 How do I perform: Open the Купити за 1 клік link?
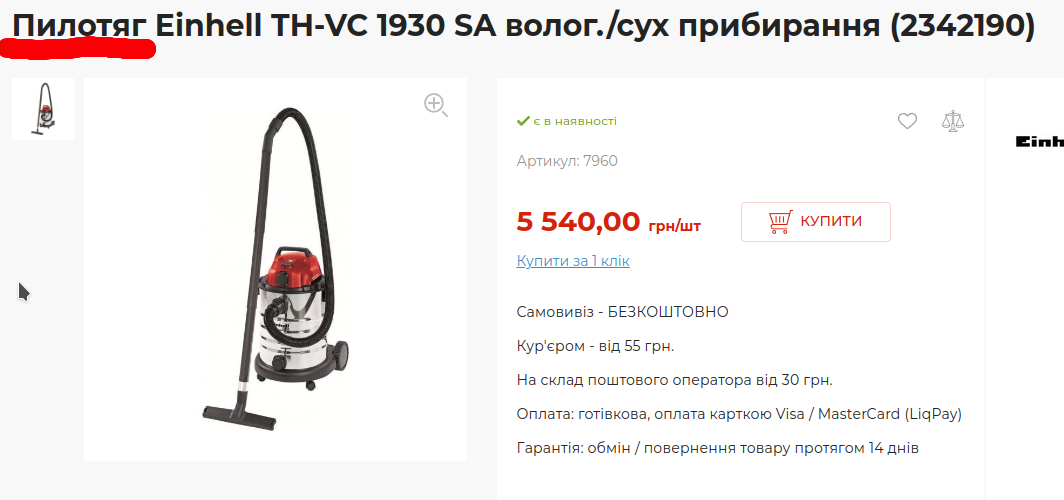pyautogui.click(x=573, y=261)
